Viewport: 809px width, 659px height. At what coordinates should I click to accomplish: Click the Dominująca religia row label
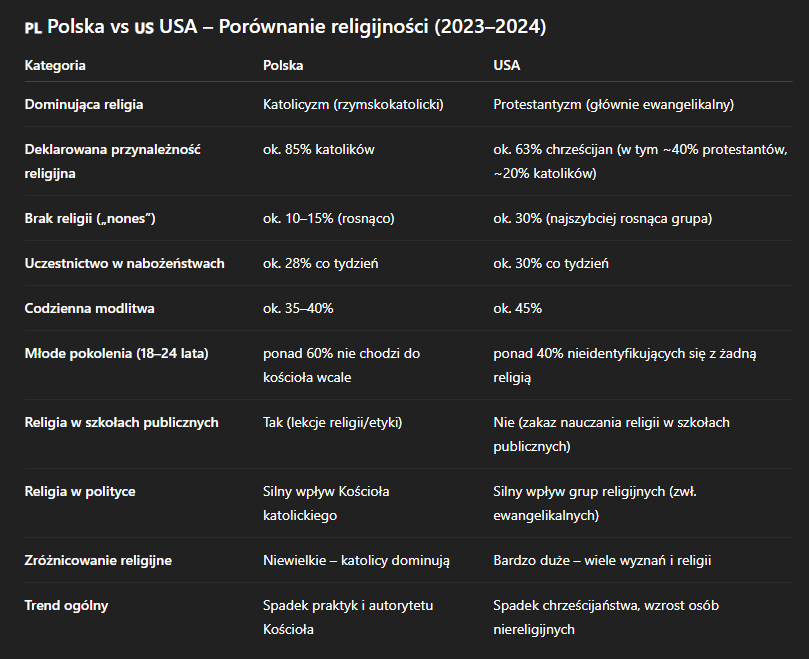(91, 104)
